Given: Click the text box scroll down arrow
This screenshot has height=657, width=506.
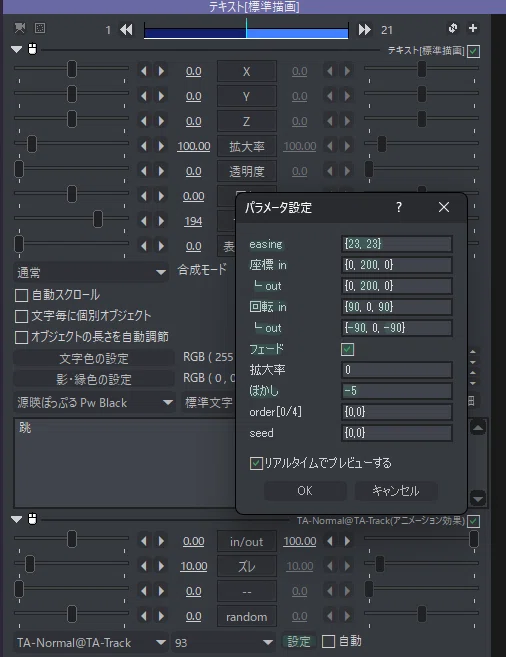Looking at the screenshot, I should 478,499.
